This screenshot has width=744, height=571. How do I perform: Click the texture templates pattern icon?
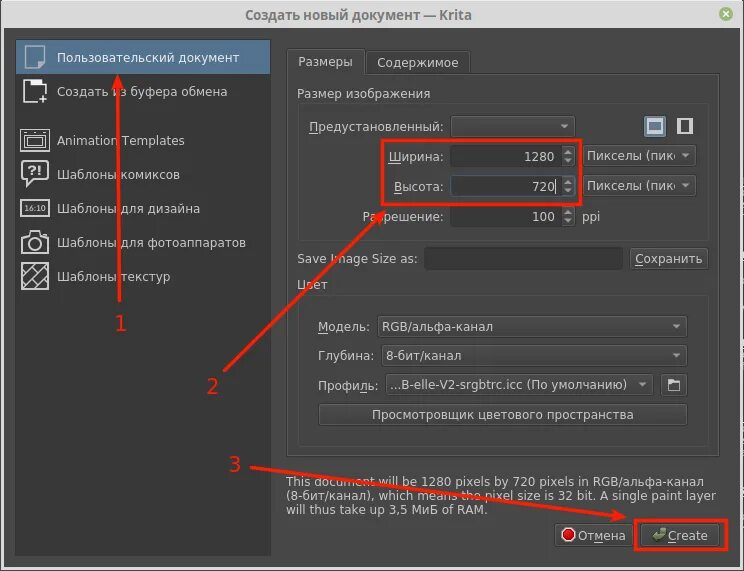[x=35, y=276]
